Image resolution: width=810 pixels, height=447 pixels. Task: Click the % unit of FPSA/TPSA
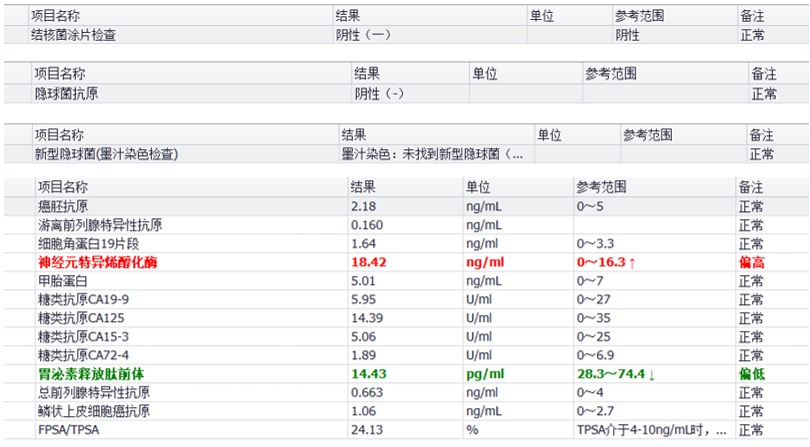point(472,430)
